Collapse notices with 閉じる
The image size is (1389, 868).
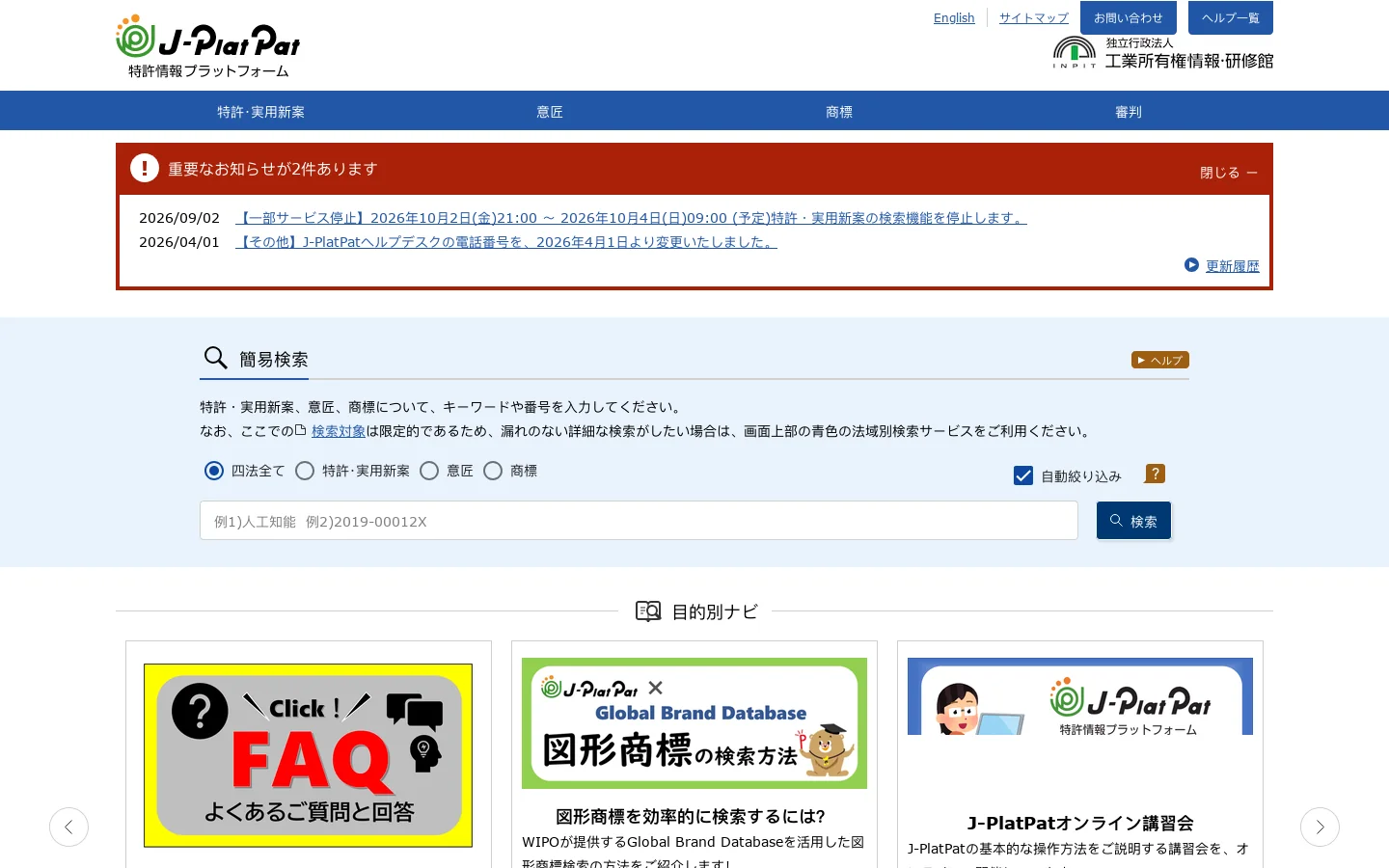coord(1228,173)
